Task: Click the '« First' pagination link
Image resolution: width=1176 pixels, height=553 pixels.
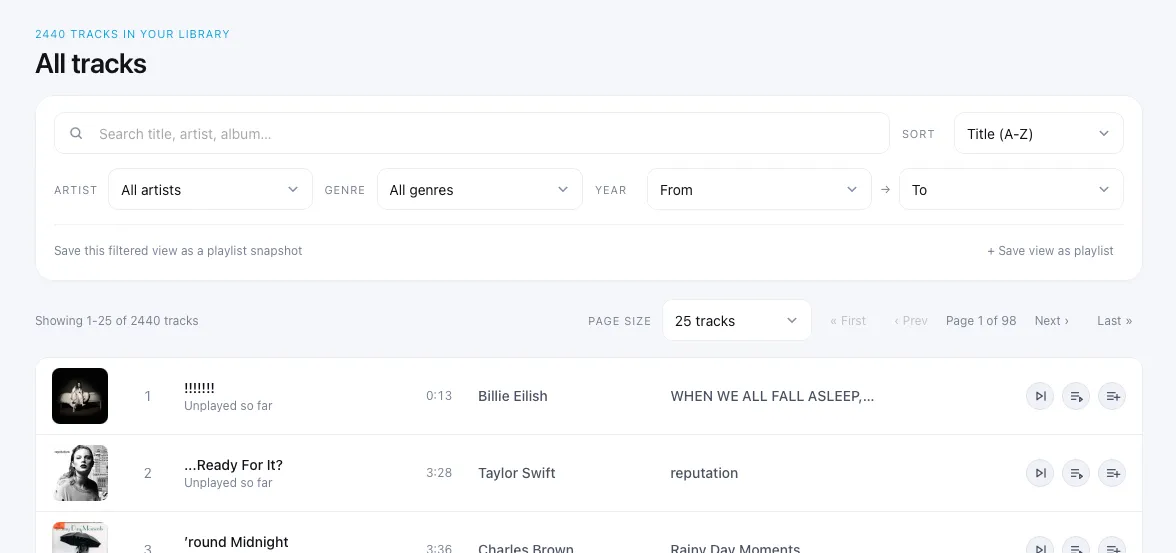Action: coord(848,320)
